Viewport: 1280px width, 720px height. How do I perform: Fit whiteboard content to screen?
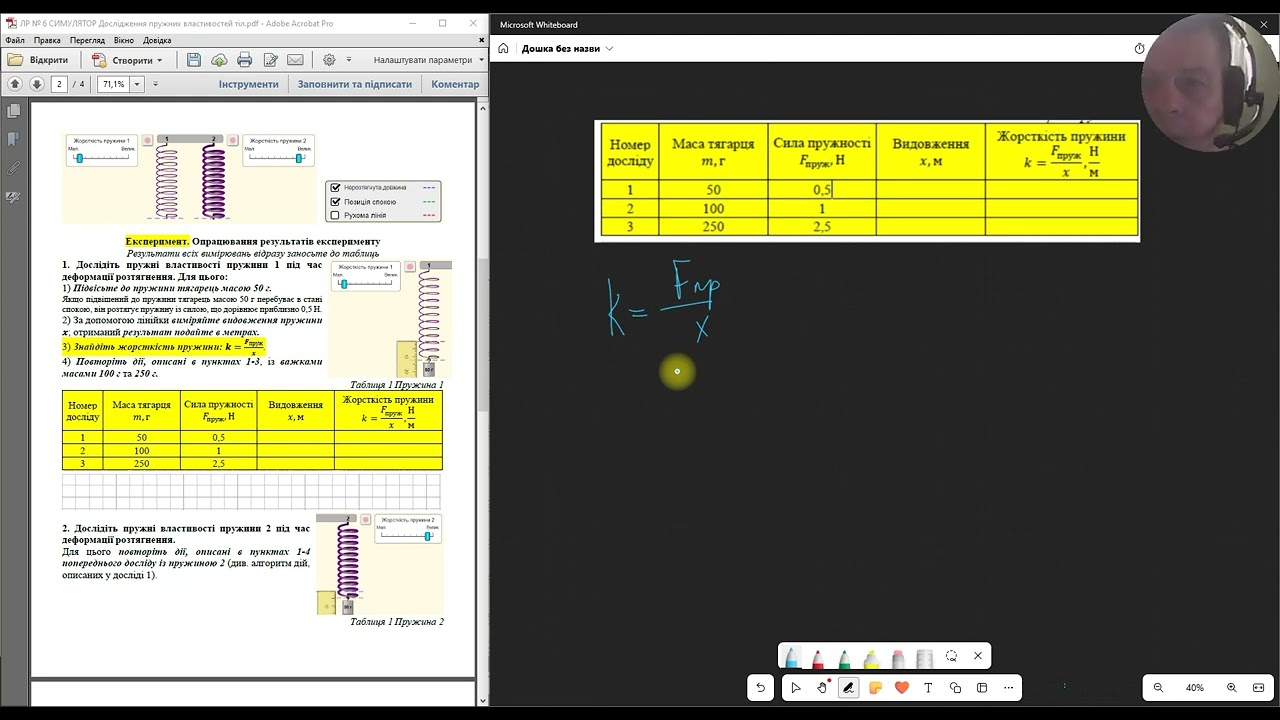coord(1258,688)
